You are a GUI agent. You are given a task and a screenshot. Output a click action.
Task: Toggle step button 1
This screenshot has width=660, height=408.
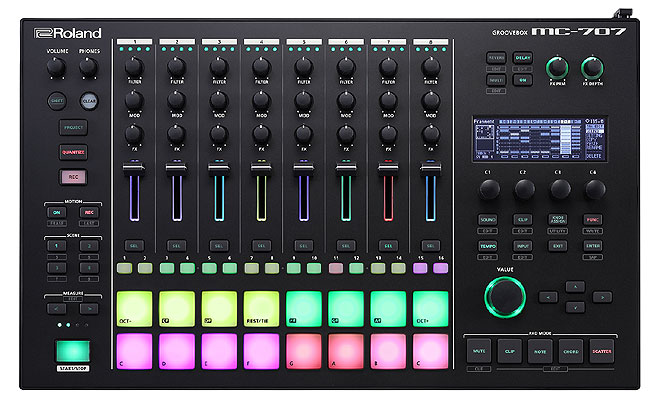(x=124, y=268)
